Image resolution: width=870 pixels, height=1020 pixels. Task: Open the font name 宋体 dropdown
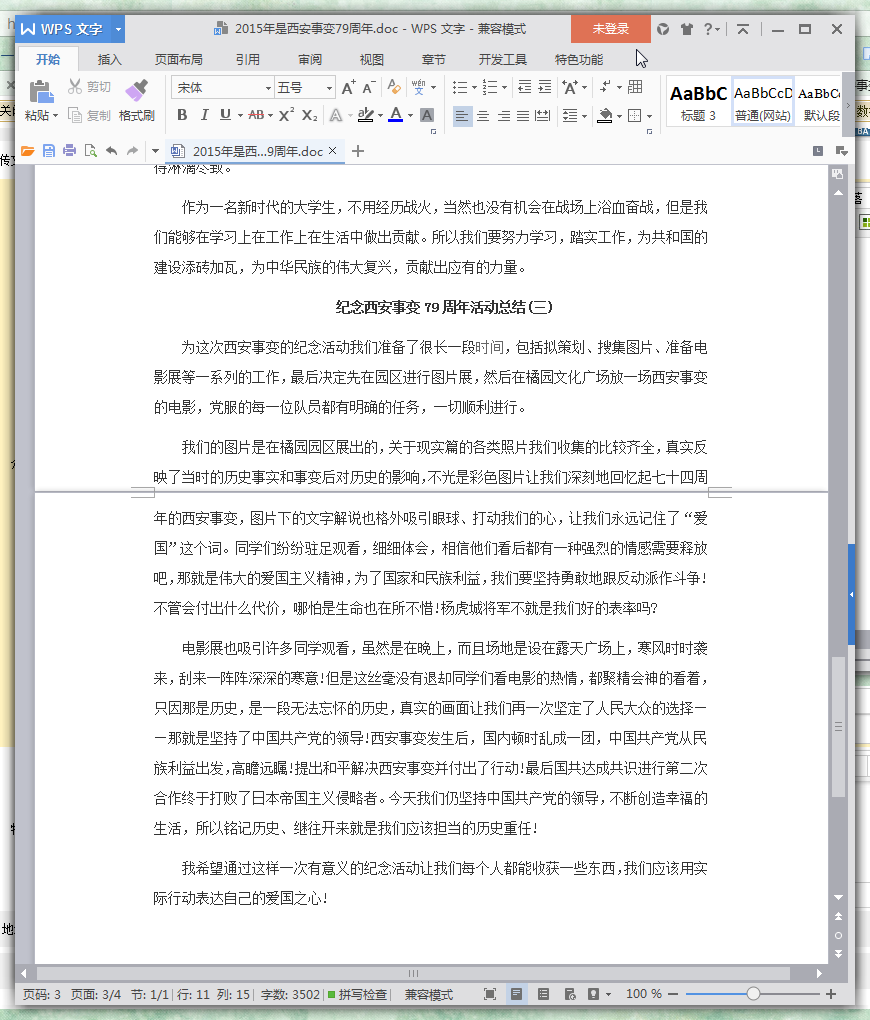point(267,88)
